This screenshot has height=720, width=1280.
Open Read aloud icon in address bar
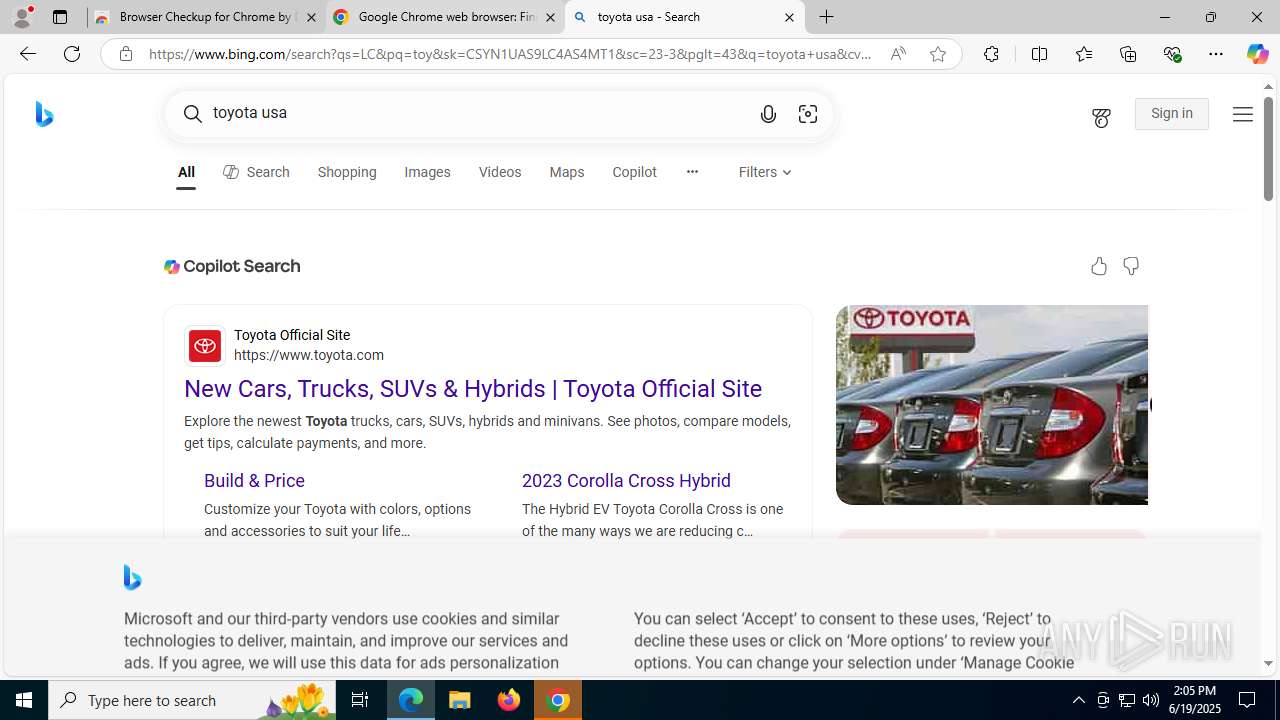point(898,54)
